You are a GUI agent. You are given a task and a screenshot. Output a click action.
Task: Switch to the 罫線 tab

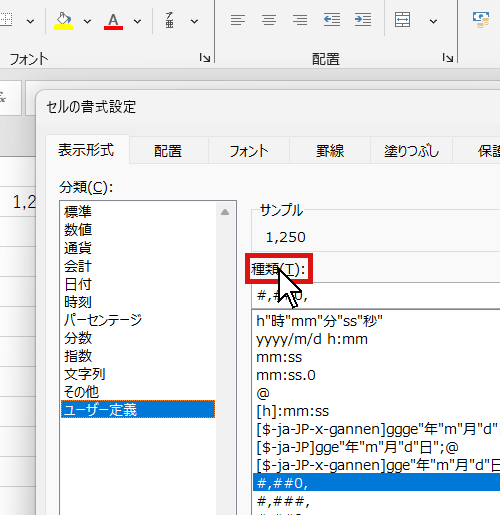click(330, 151)
